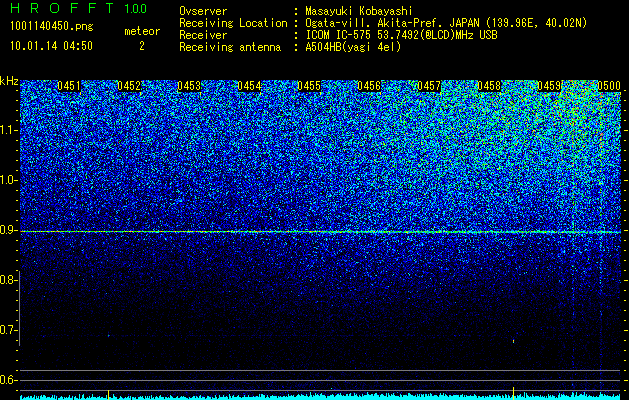Click the 0.9 frequency axis label
Image resolution: width=629 pixels, height=400 pixels.
coord(7,231)
